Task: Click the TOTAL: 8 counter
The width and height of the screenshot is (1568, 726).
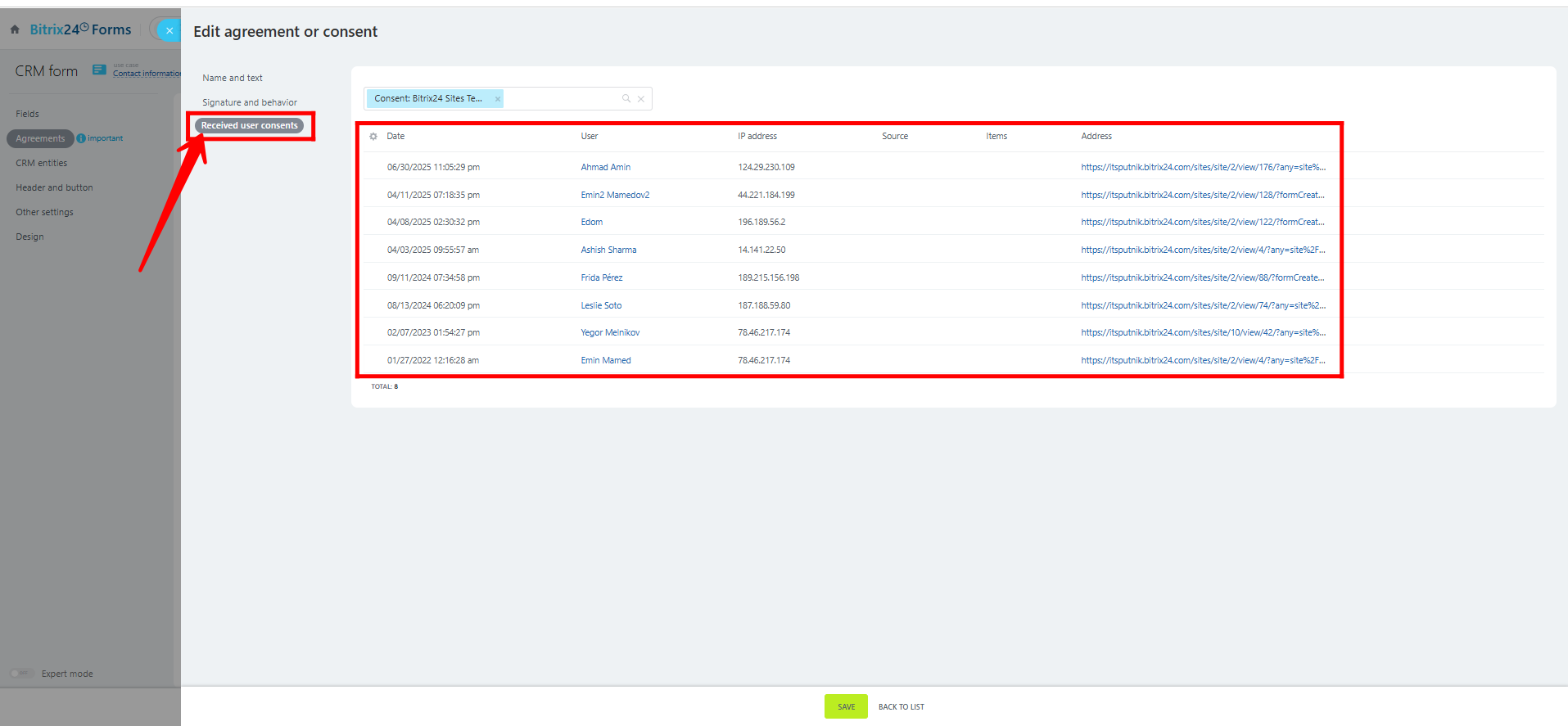Action: 384,386
